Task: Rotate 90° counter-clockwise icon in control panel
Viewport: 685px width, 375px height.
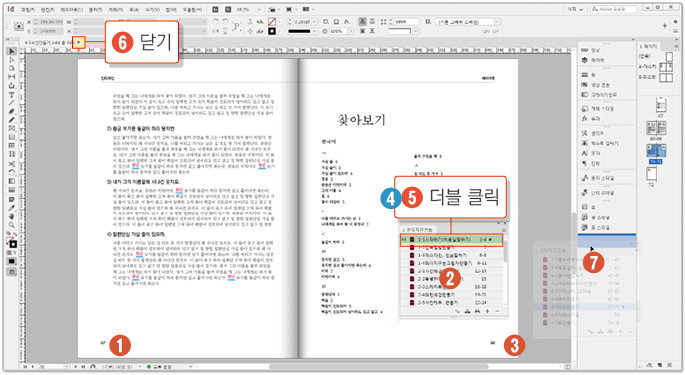Action: (225, 21)
